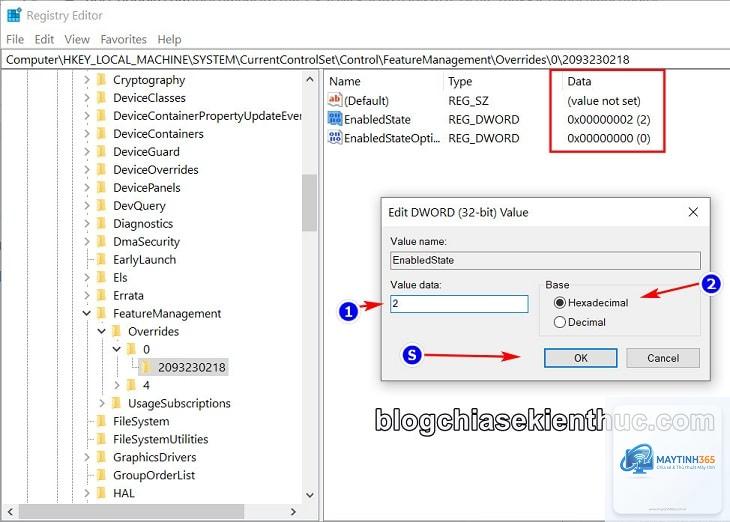Close the Edit DWORD dialog with X
The image size is (730, 522).
(693, 212)
